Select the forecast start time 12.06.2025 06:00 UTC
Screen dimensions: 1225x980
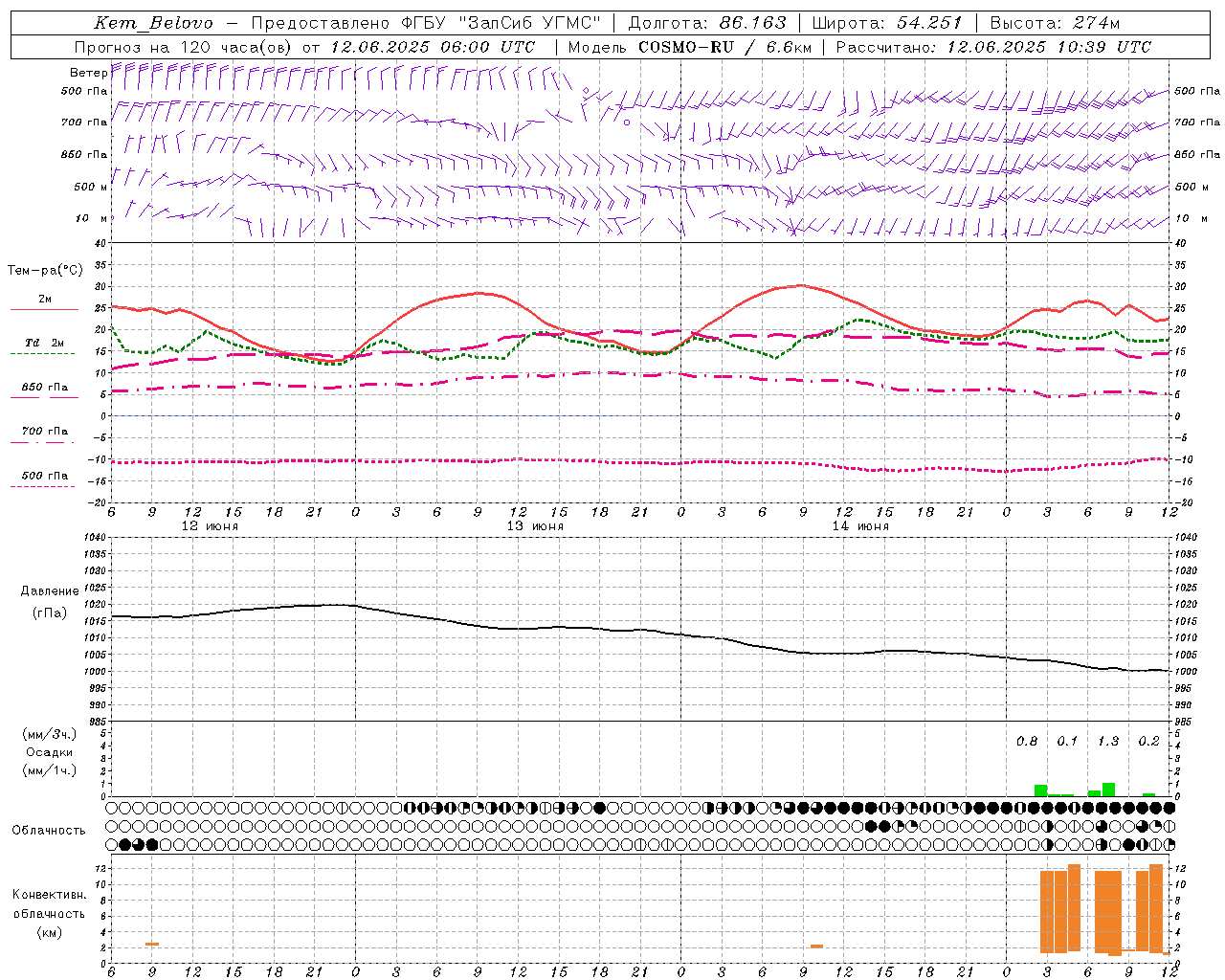coord(433,47)
